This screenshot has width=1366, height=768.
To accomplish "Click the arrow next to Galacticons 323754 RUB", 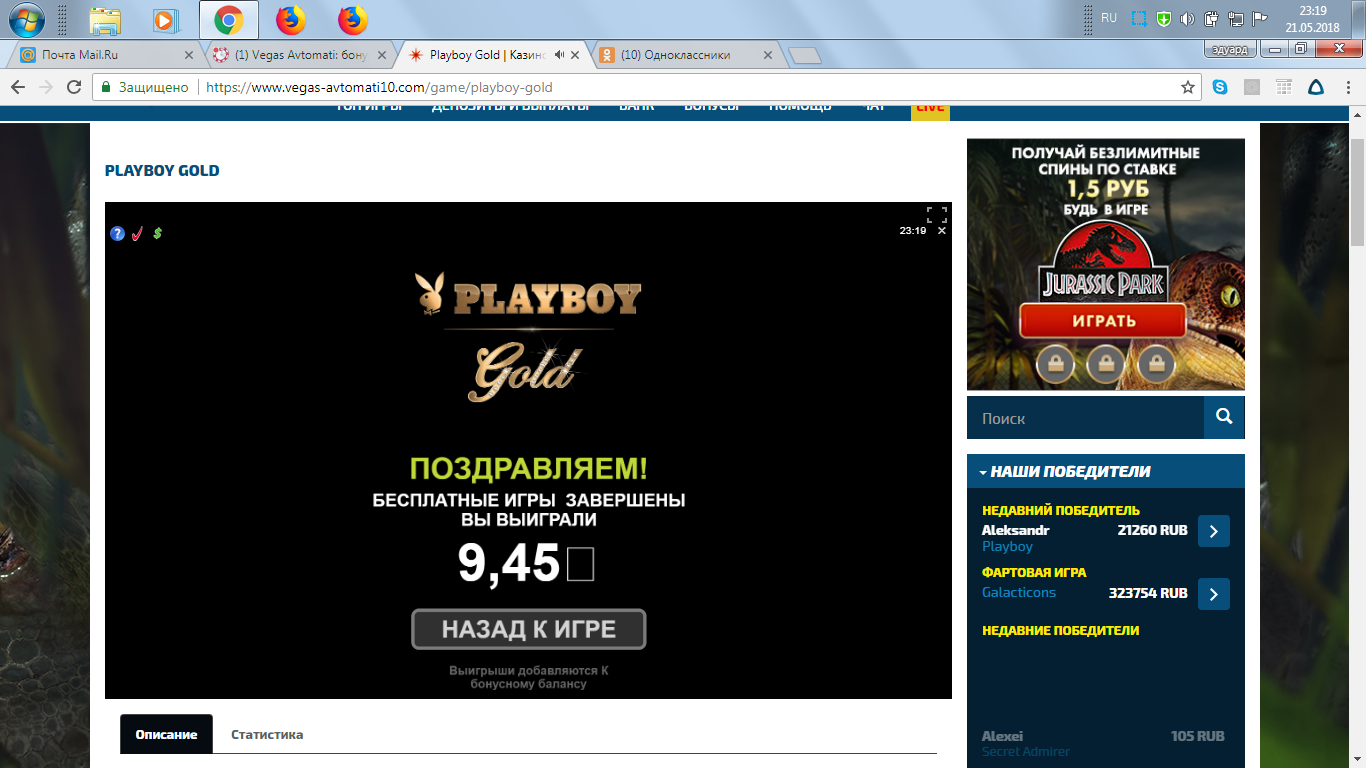I will 1214,593.
